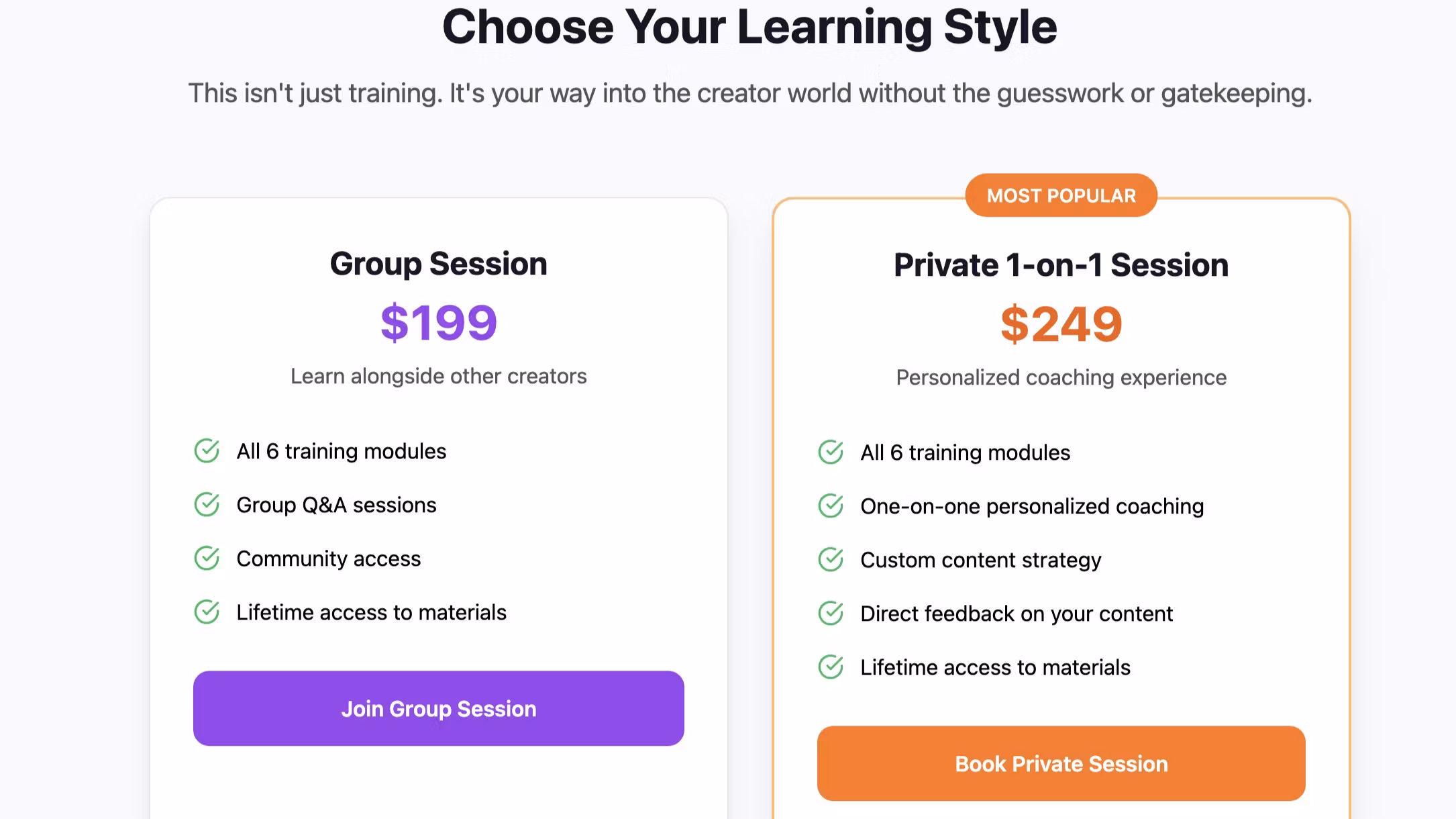
Task: Select the Group Session card title
Action: tap(439, 264)
